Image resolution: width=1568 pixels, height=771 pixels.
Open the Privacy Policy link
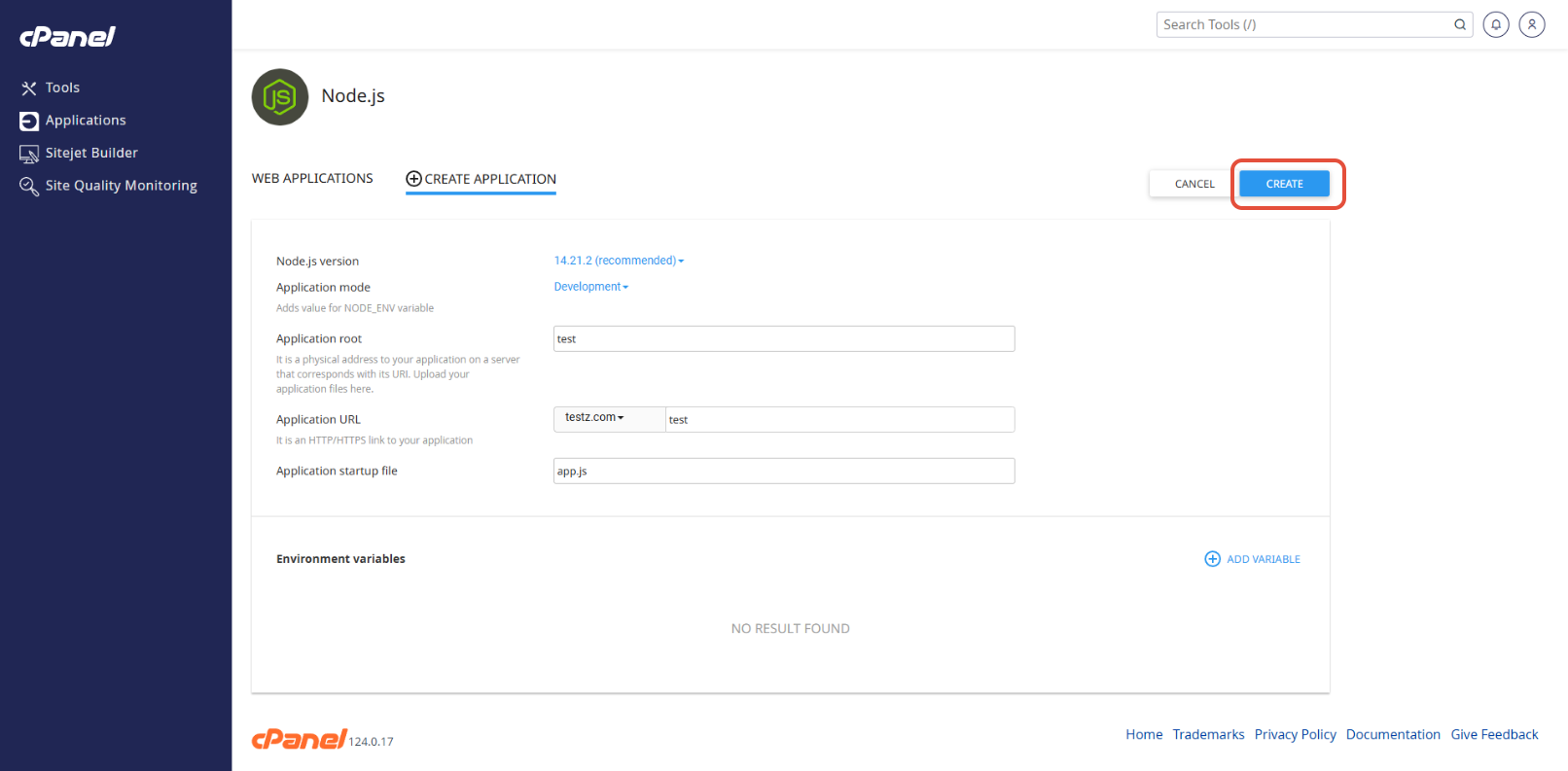(x=1295, y=735)
